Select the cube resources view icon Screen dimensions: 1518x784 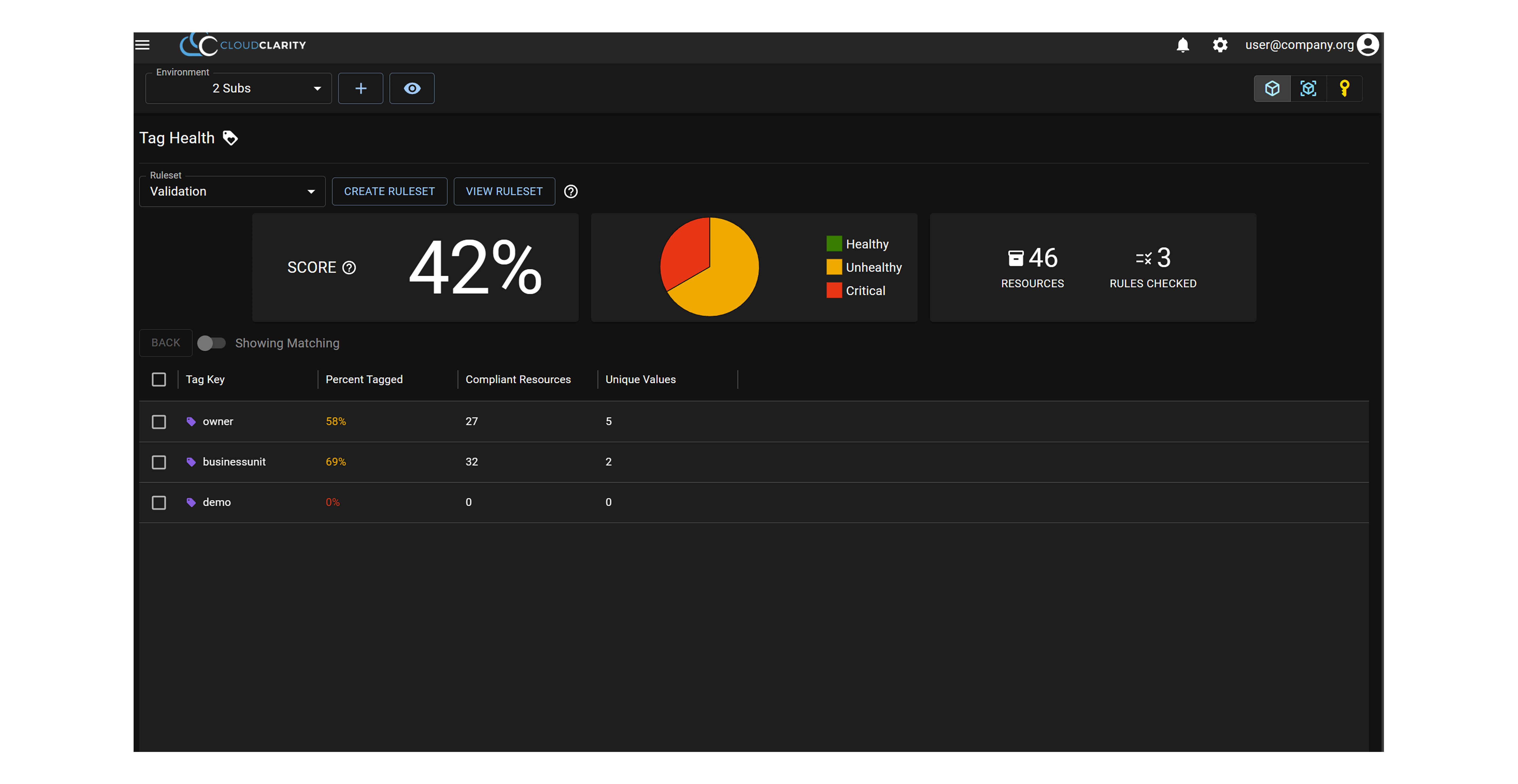tap(1272, 88)
